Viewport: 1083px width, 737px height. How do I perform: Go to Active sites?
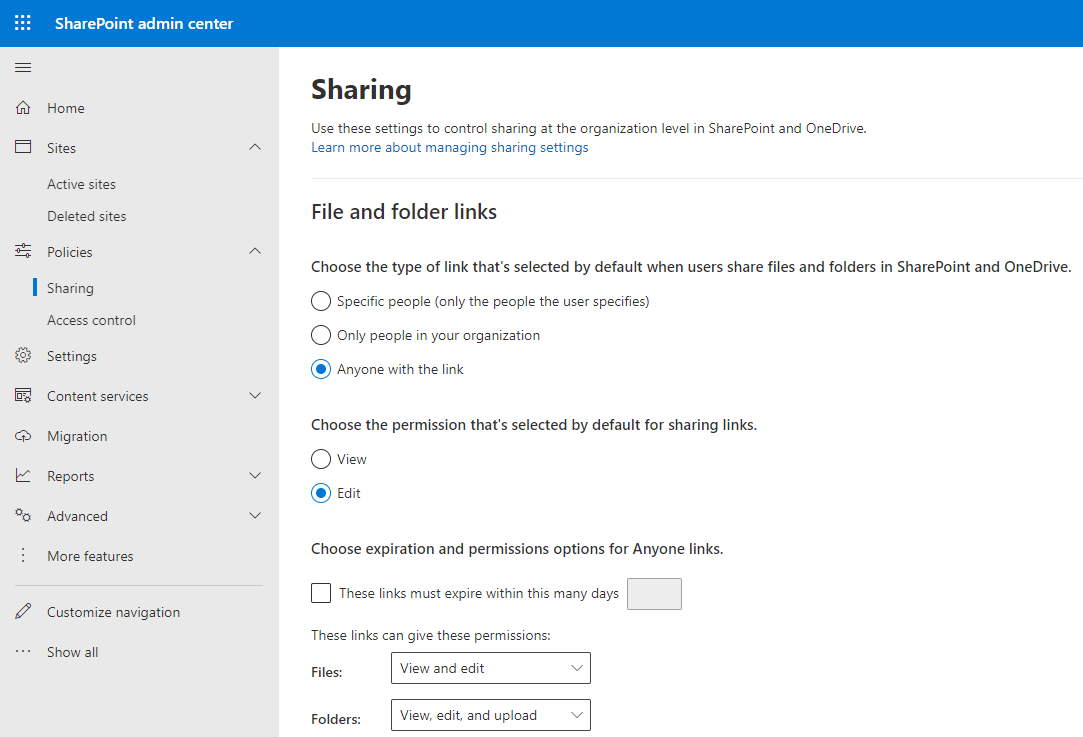click(81, 184)
